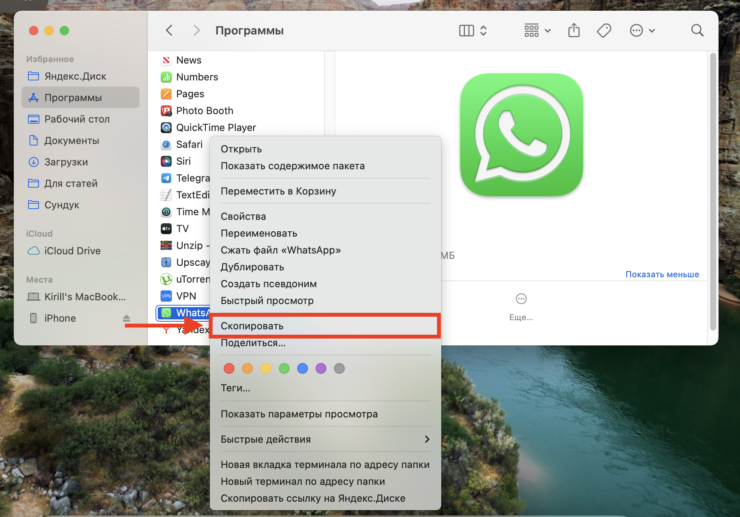The height and width of the screenshot is (517, 740).
Task: Apply the yellow color tag
Action: (x=266, y=368)
